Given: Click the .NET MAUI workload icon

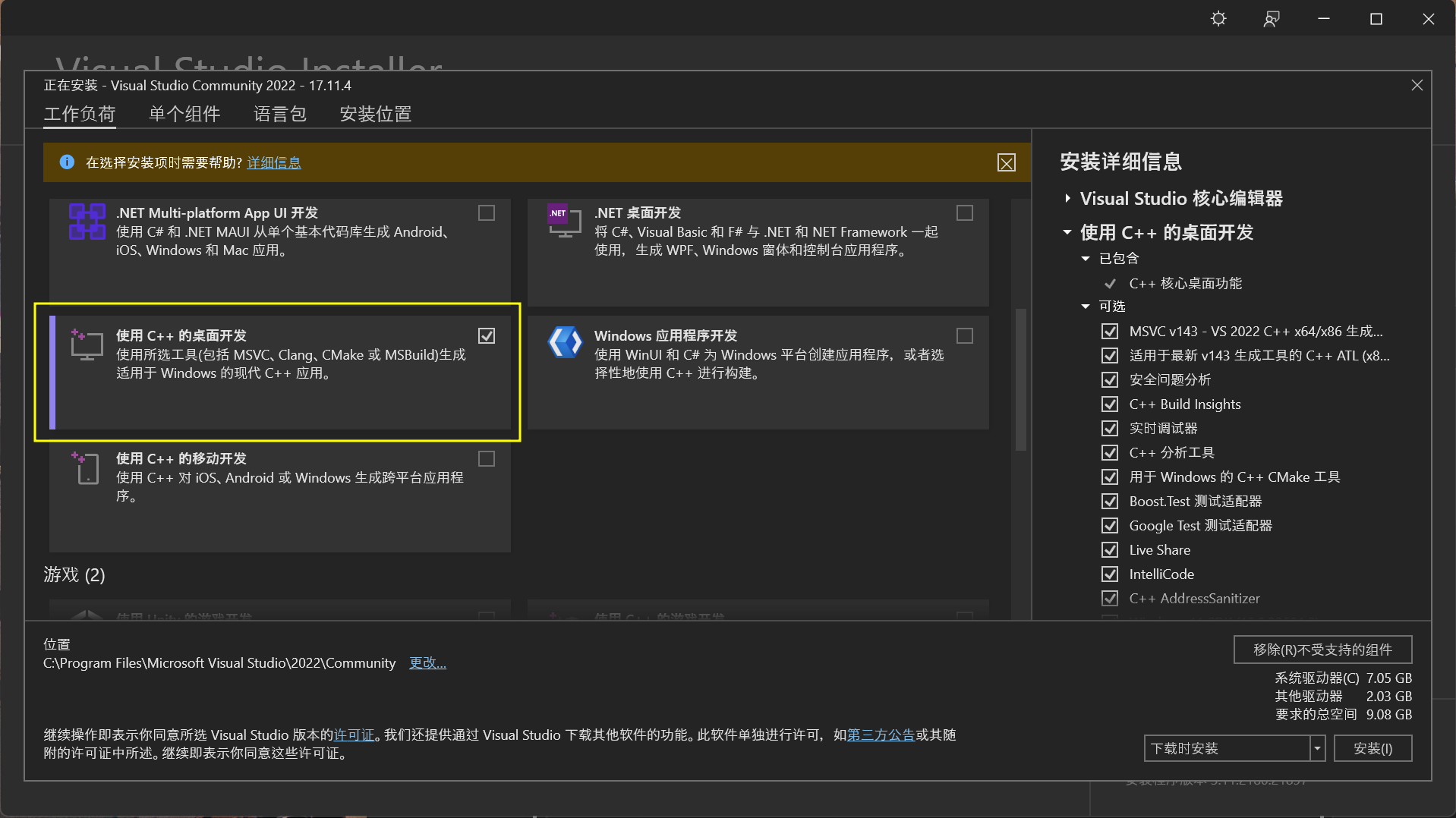Looking at the screenshot, I should 87,222.
